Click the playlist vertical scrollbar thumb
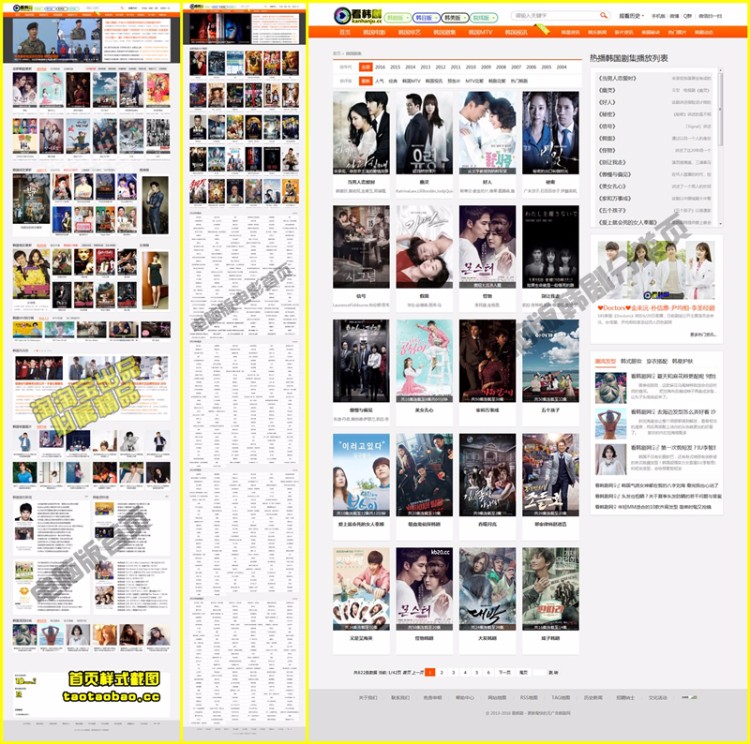This screenshot has width=750, height=744. [x=720, y=109]
